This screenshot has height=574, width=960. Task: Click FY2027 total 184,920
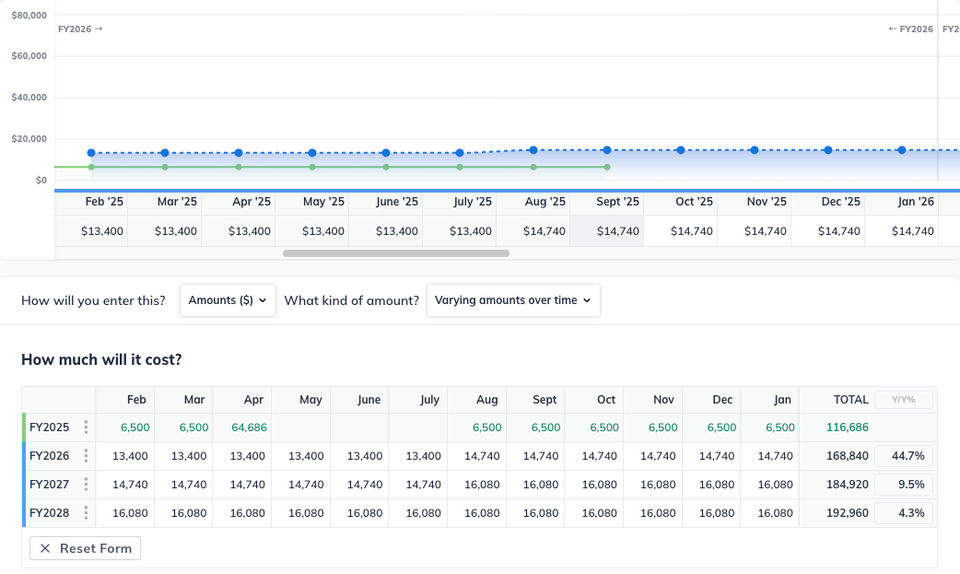point(847,484)
